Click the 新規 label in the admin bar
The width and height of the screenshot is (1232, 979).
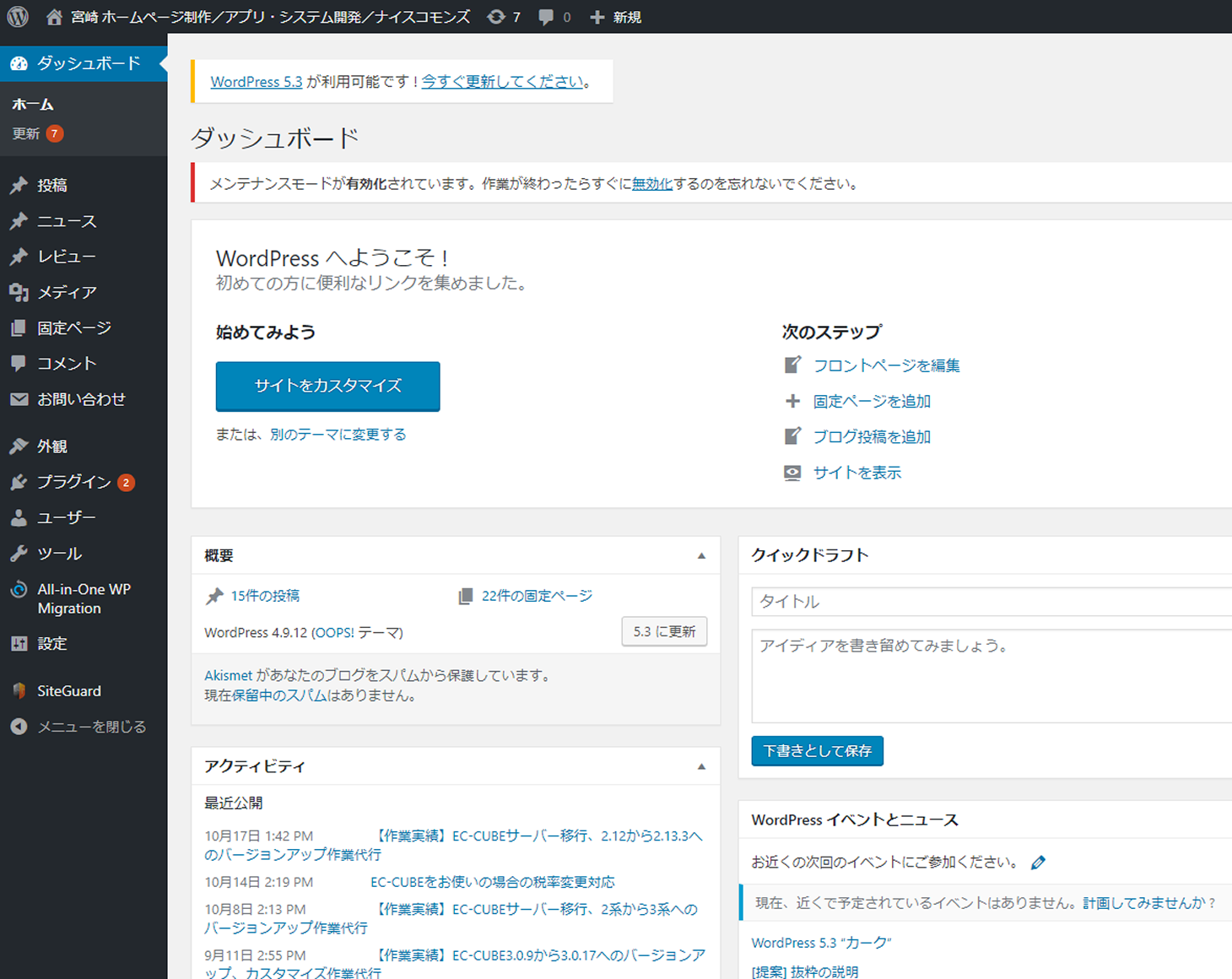[x=627, y=17]
